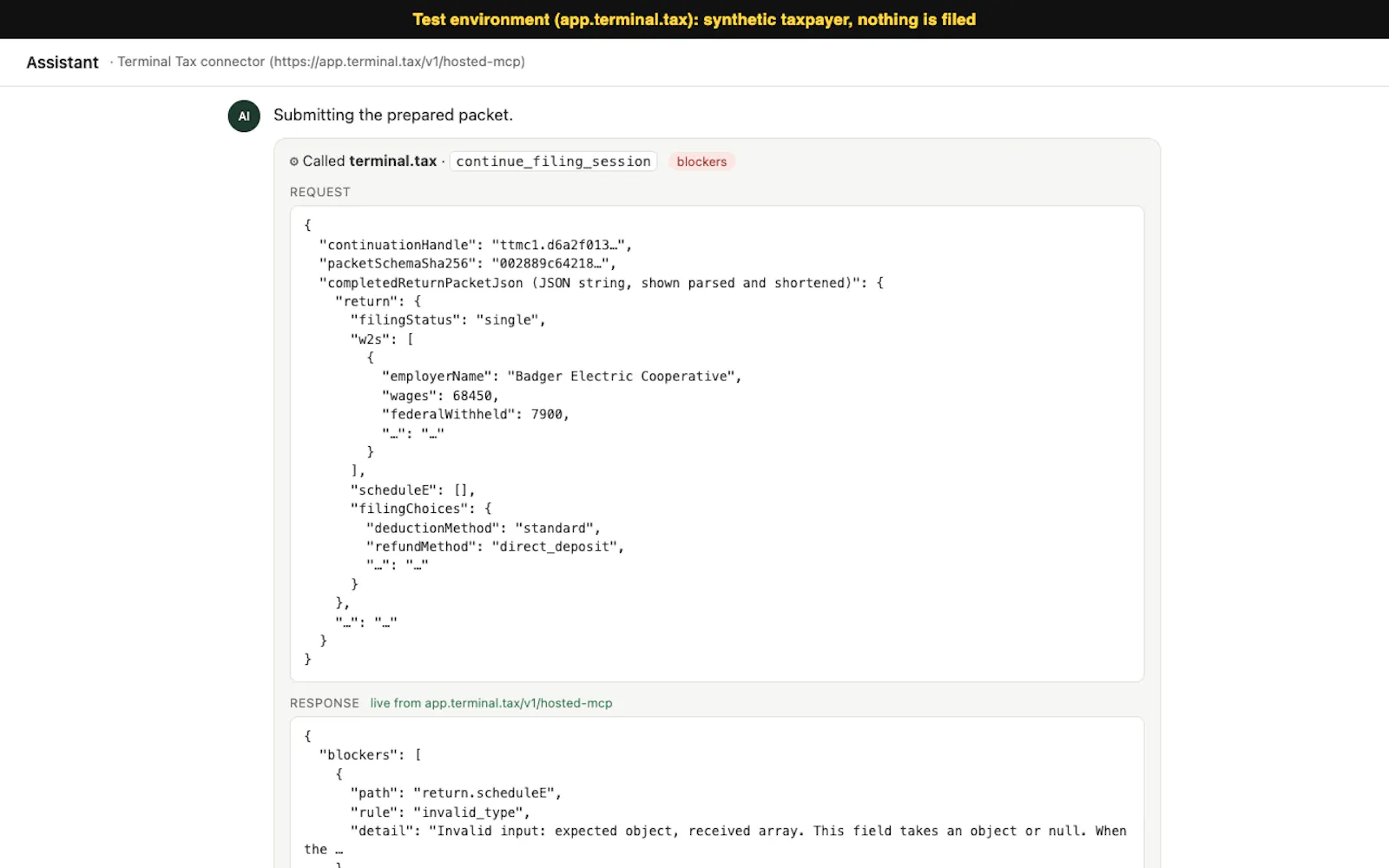Click the "filingChoices" line
1389x868 pixels.
[421, 509]
